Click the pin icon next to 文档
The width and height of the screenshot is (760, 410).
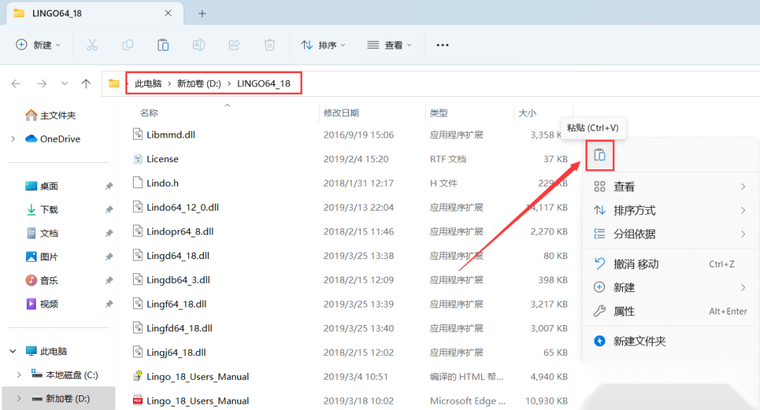point(109,233)
